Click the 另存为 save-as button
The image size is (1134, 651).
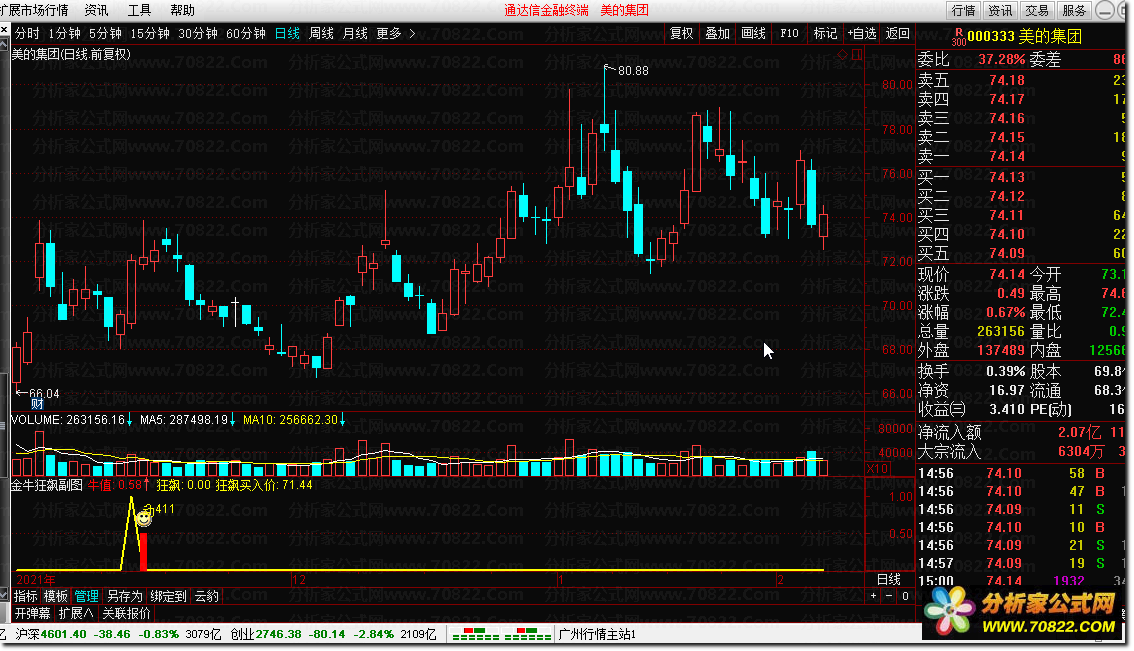tap(124, 596)
